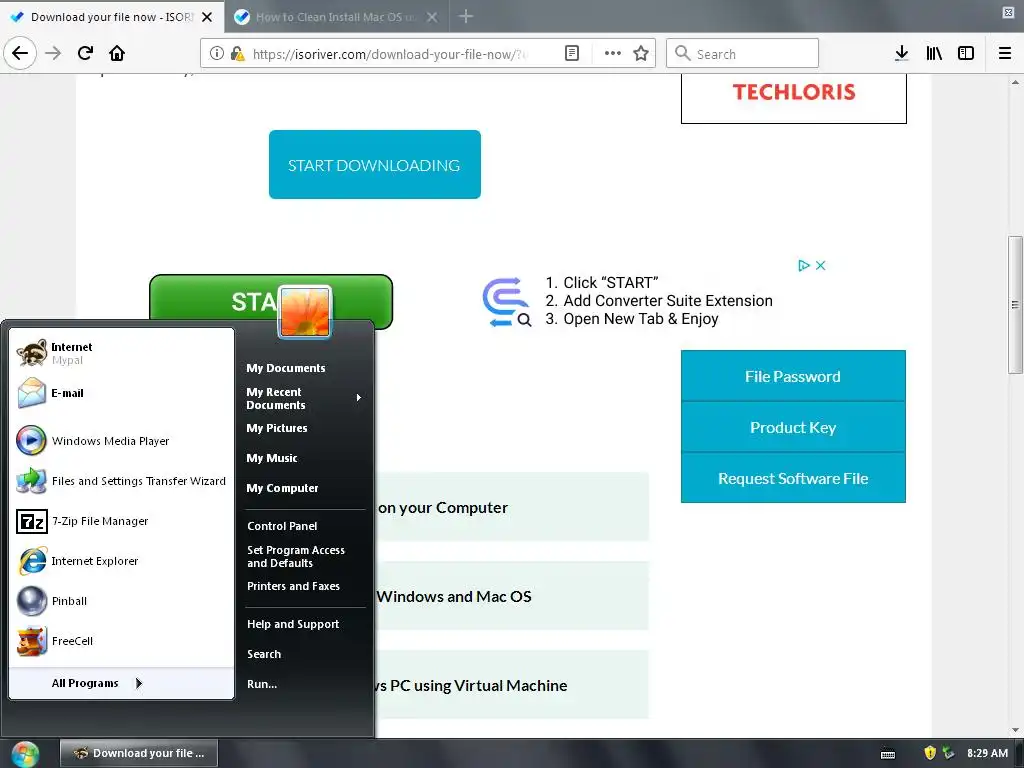Toggle the sidebar icon in toolbar
1024x768 pixels.
pyautogui.click(x=966, y=53)
